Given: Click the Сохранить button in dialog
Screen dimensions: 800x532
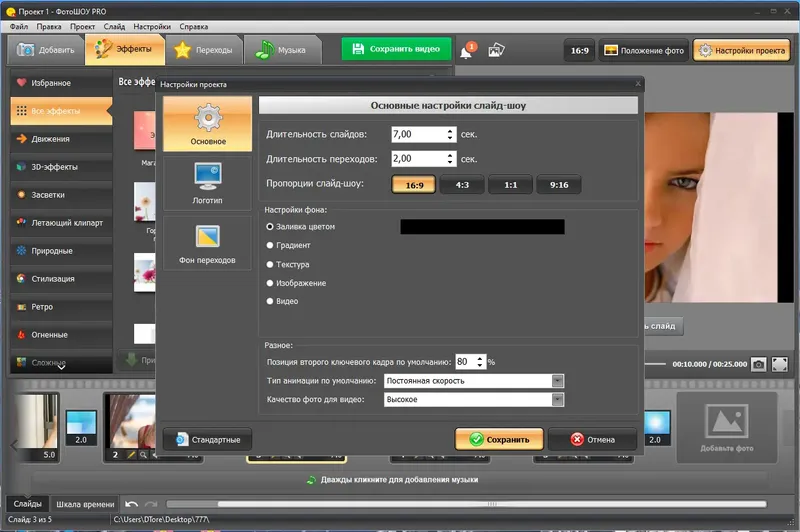Looking at the screenshot, I should (499, 439).
